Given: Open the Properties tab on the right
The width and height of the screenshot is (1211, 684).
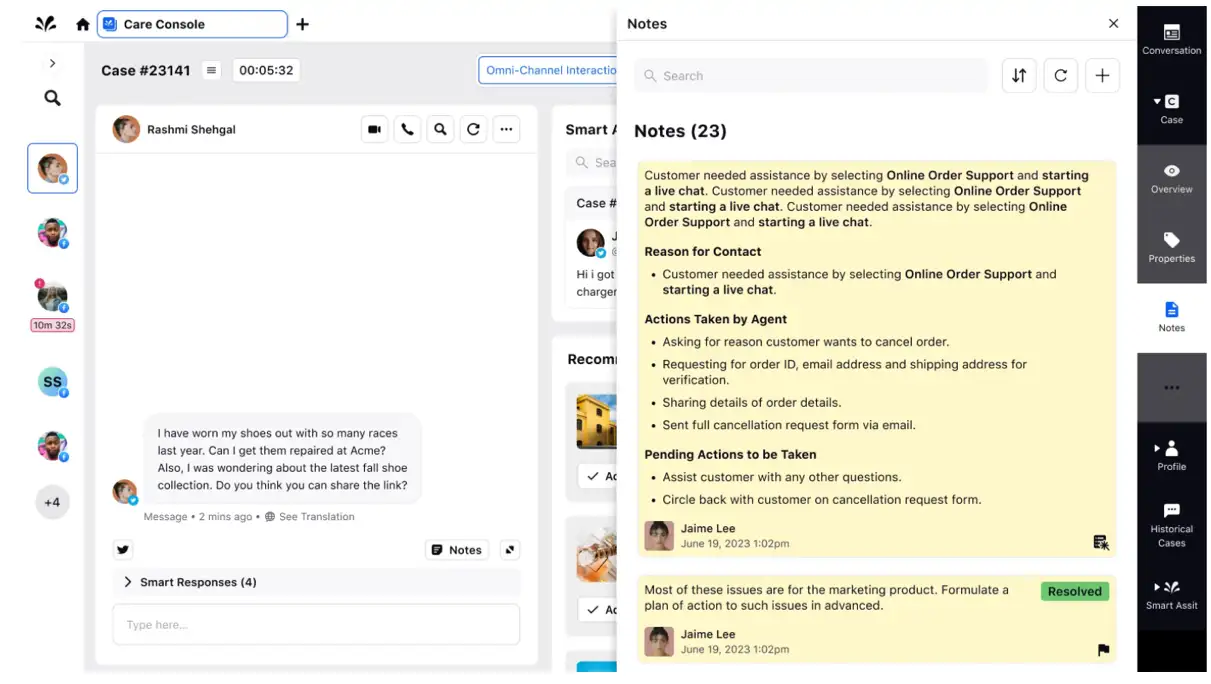Looking at the screenshot, I should [x=1171, y=247].
